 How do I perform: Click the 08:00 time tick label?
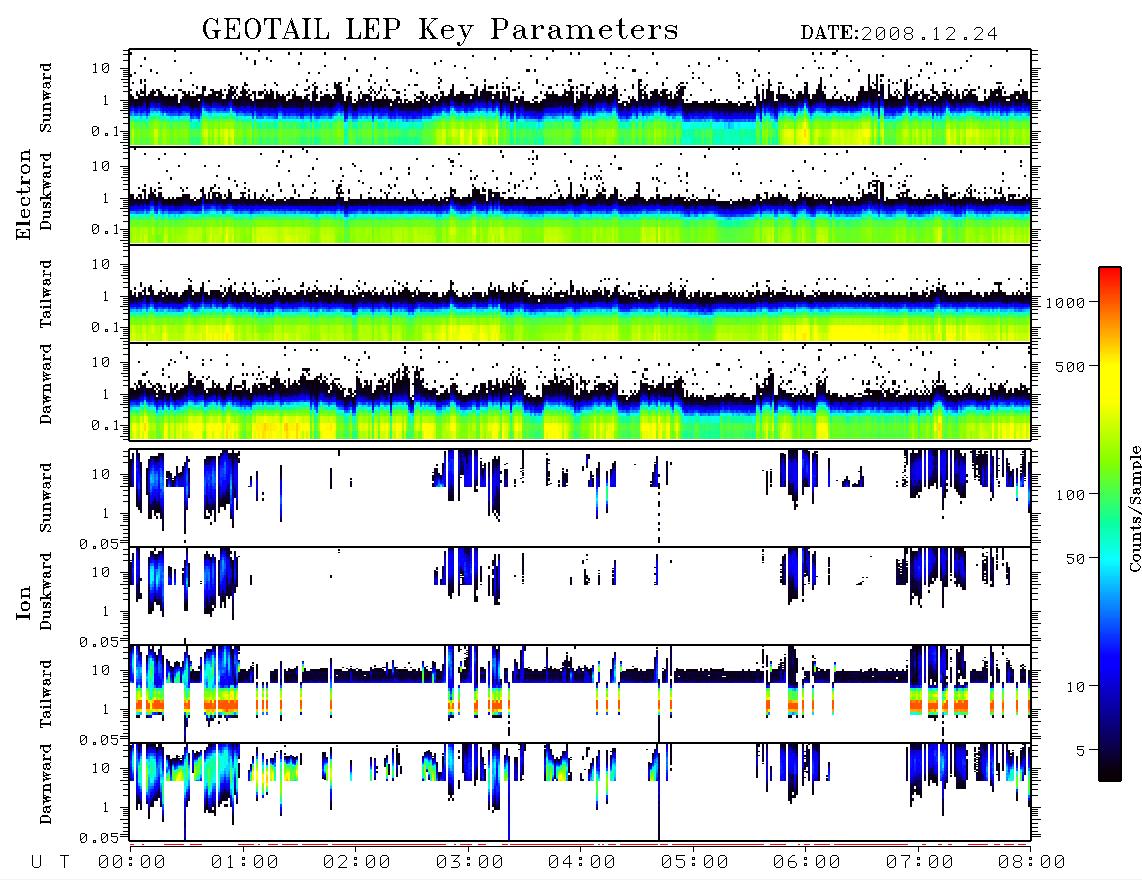(x=1032, y=863)
